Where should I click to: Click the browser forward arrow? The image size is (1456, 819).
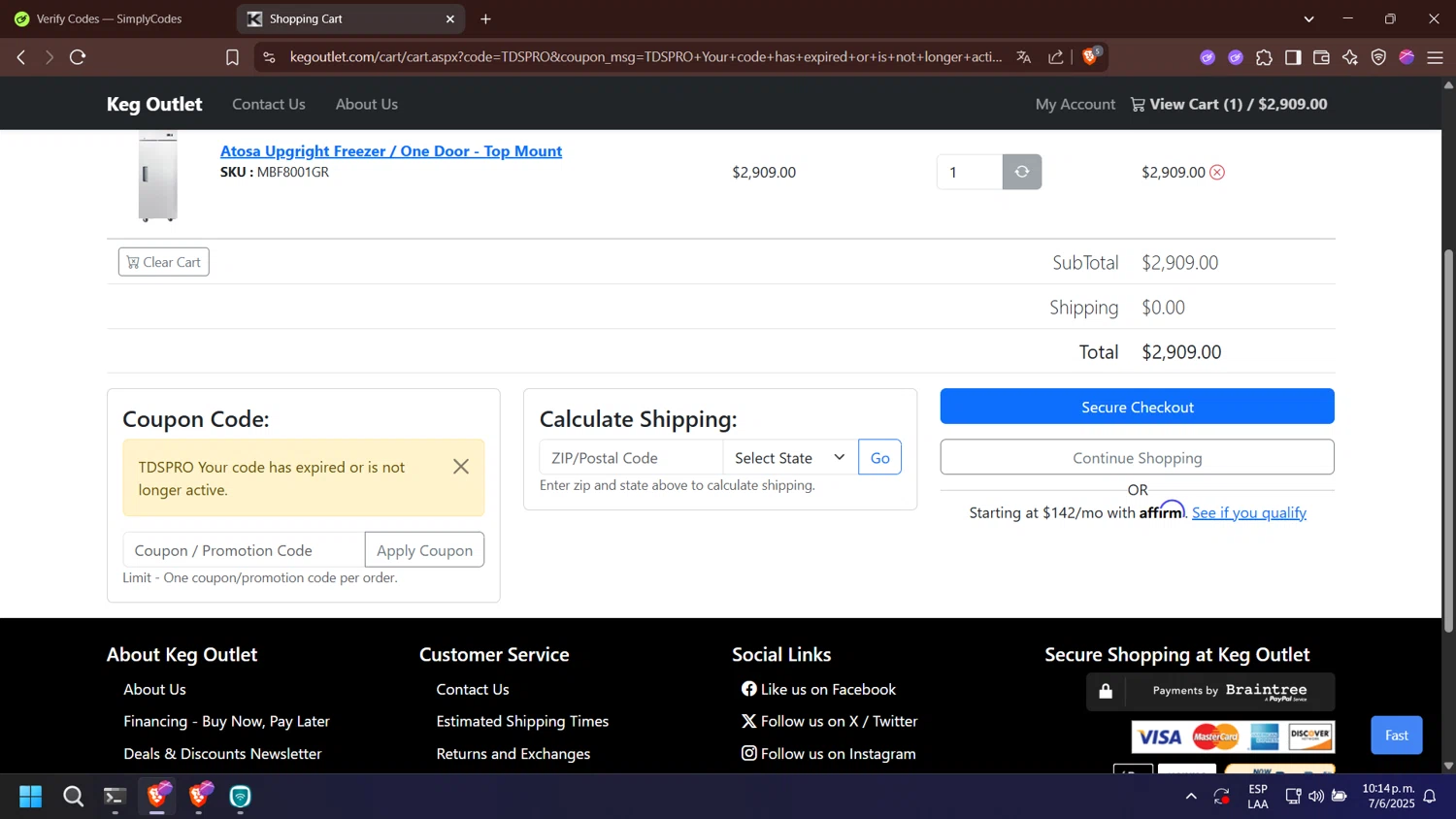point(50,57)
